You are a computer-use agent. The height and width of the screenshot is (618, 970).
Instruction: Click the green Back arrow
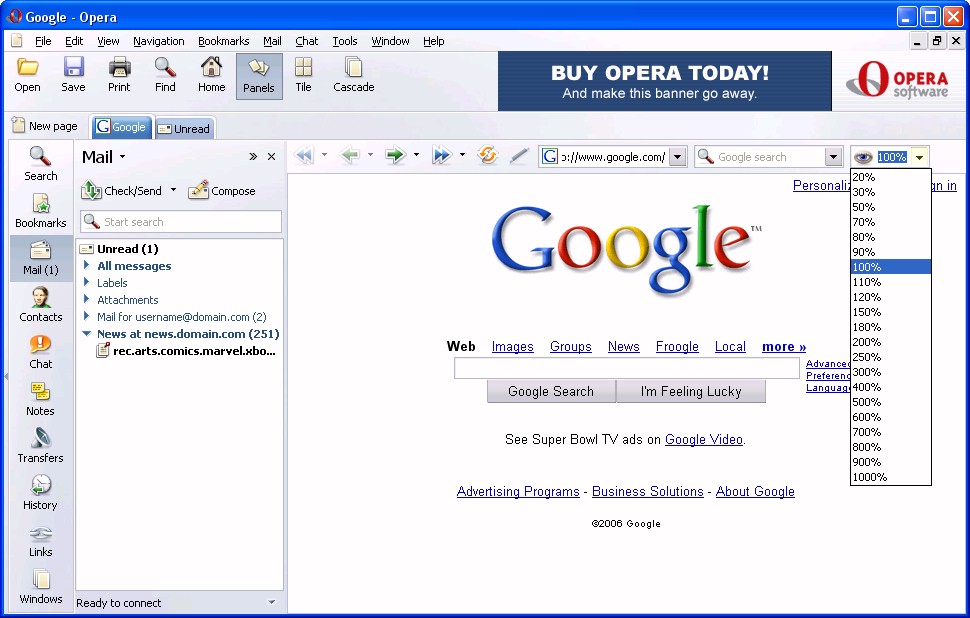coord(350,155)
